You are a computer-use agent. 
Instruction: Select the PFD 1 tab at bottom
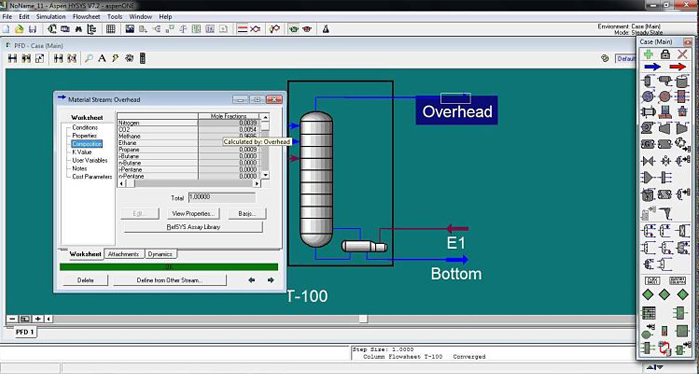25,332
